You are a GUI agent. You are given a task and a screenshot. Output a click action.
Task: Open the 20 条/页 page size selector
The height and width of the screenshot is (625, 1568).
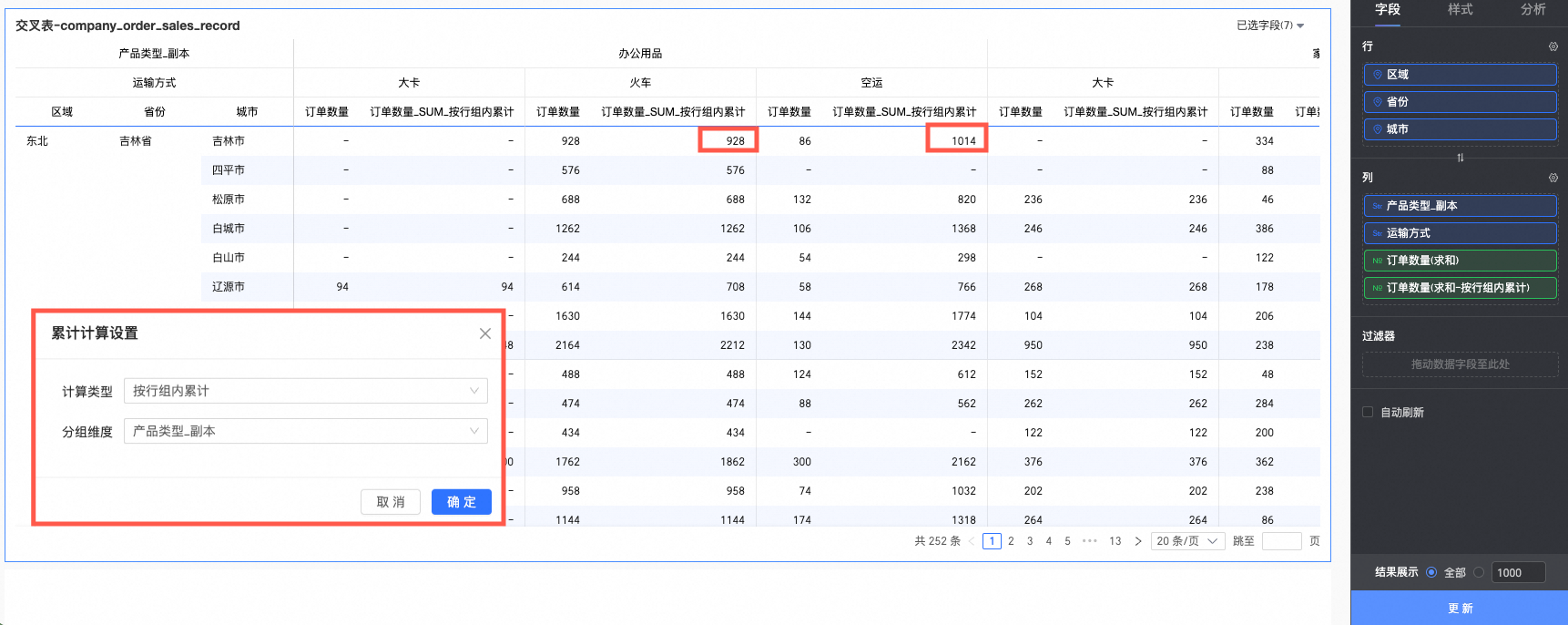pos(1187,541)
